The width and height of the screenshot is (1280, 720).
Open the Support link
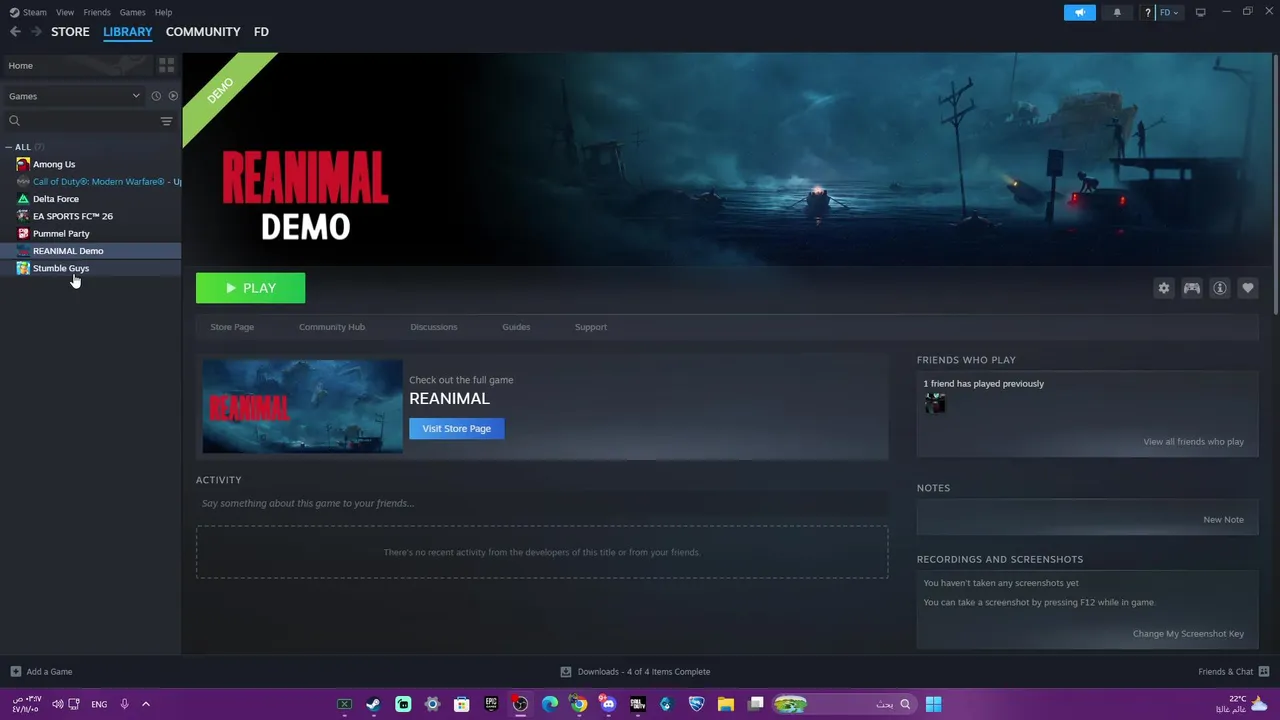(x=591, y=327)
